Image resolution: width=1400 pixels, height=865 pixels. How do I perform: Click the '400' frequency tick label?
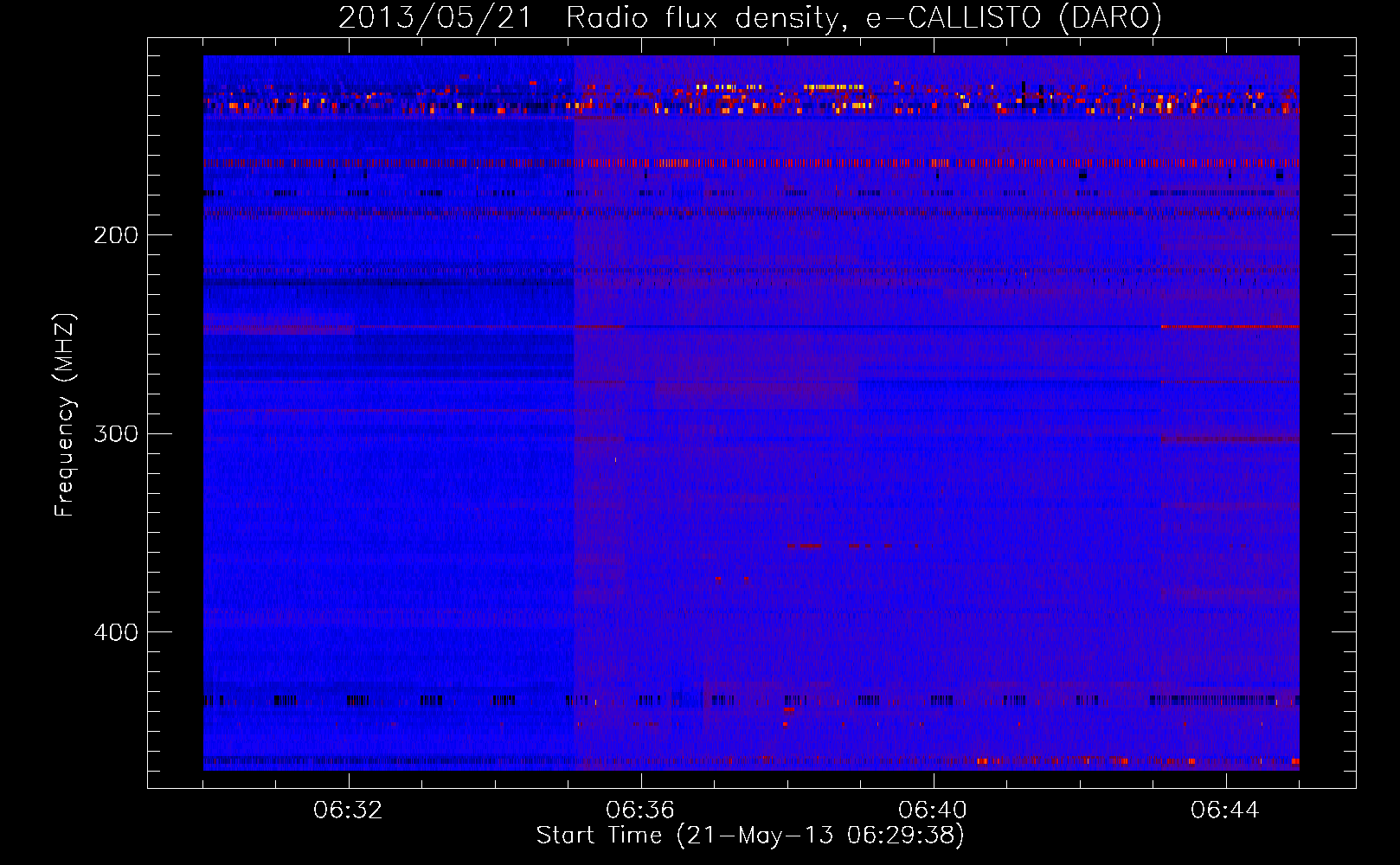tap(116, 632)
